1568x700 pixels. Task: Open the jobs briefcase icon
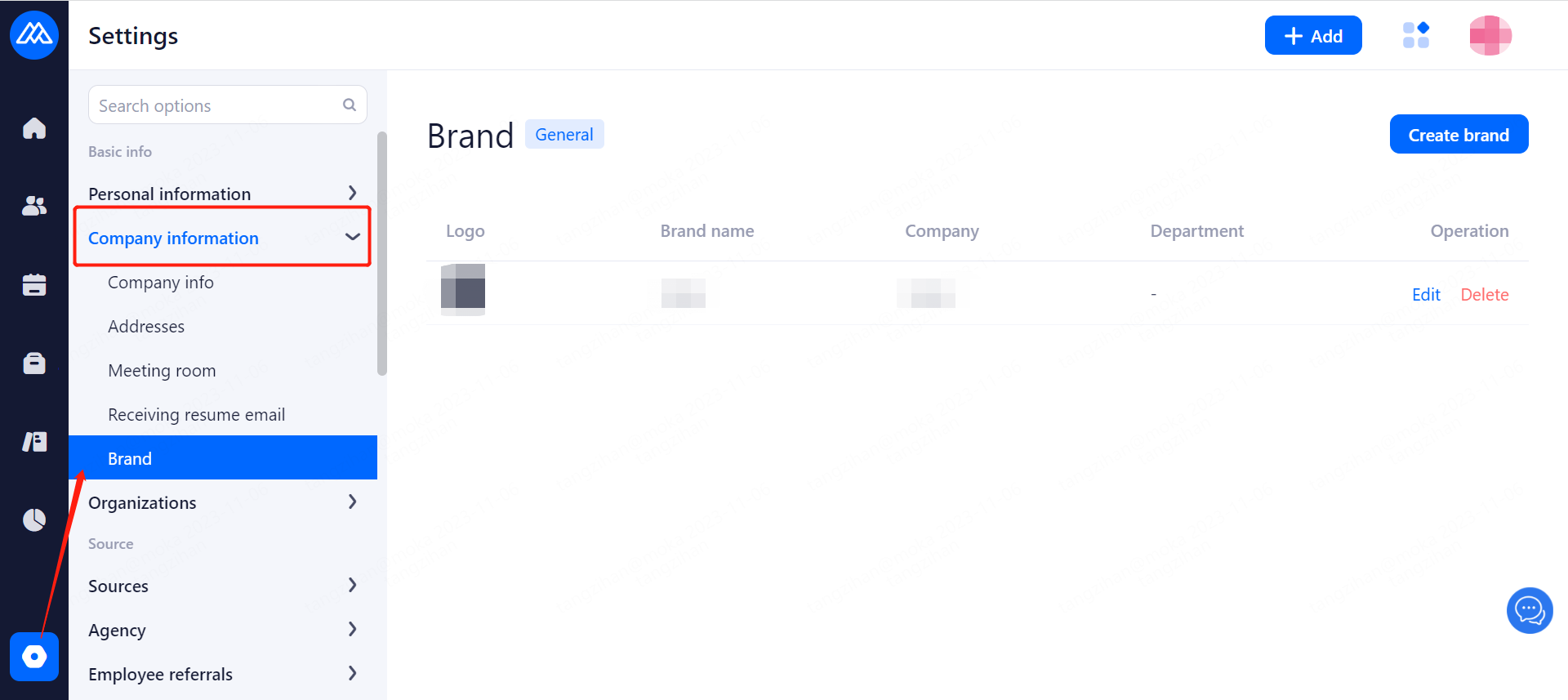(x=34, y=363)
